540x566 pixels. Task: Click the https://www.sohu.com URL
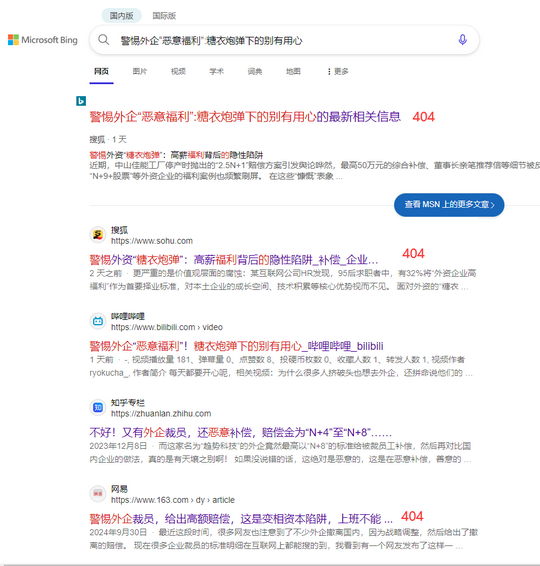152,241
